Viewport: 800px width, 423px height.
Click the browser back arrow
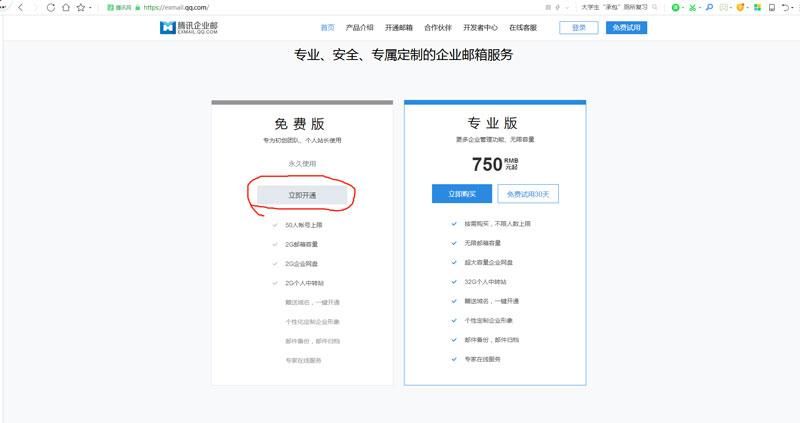[x=20, y=8]
